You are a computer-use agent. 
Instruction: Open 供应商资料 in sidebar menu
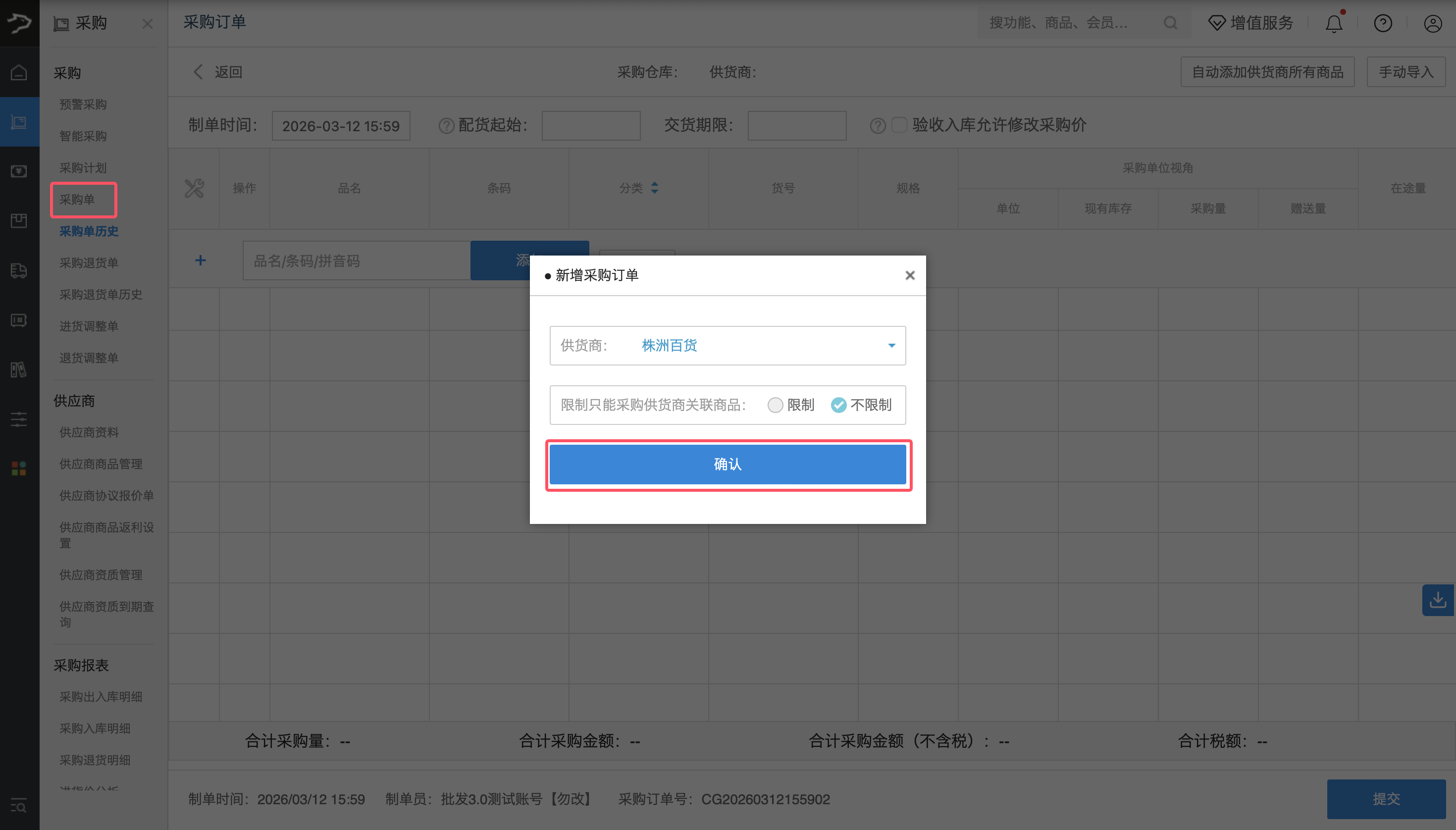89,432
